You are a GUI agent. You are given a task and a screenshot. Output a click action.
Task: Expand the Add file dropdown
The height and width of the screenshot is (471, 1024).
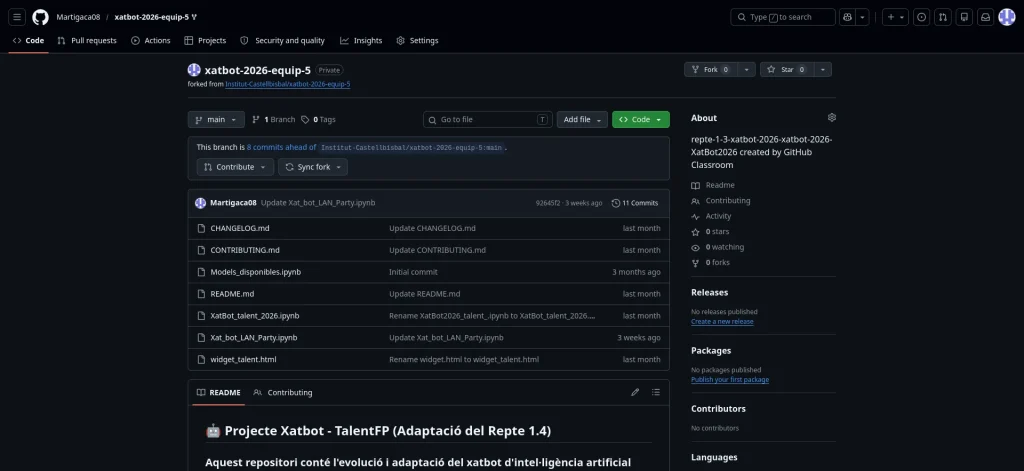pos(582,120)
